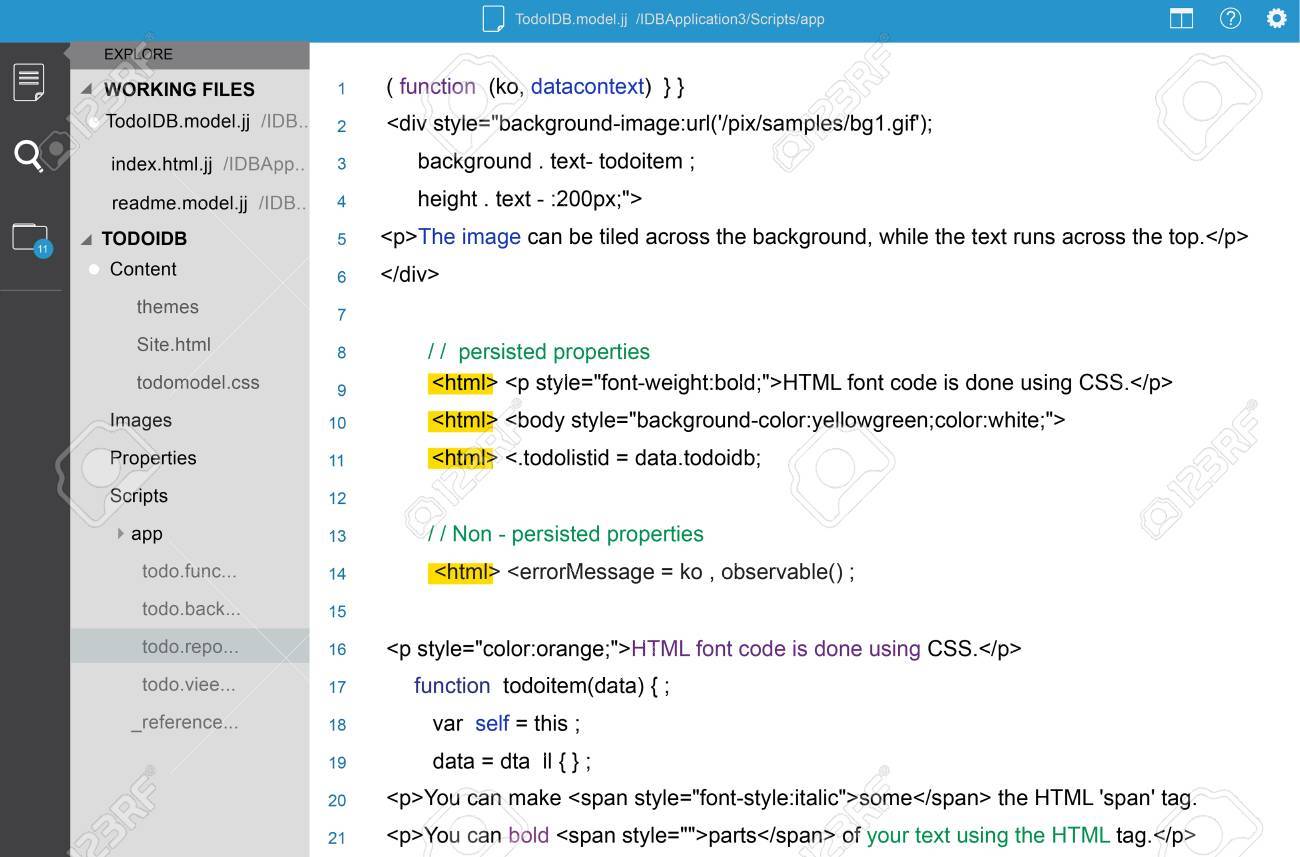1300x857 pixels.
Task: Open todomodel.css file
Action: coord(197,382)
